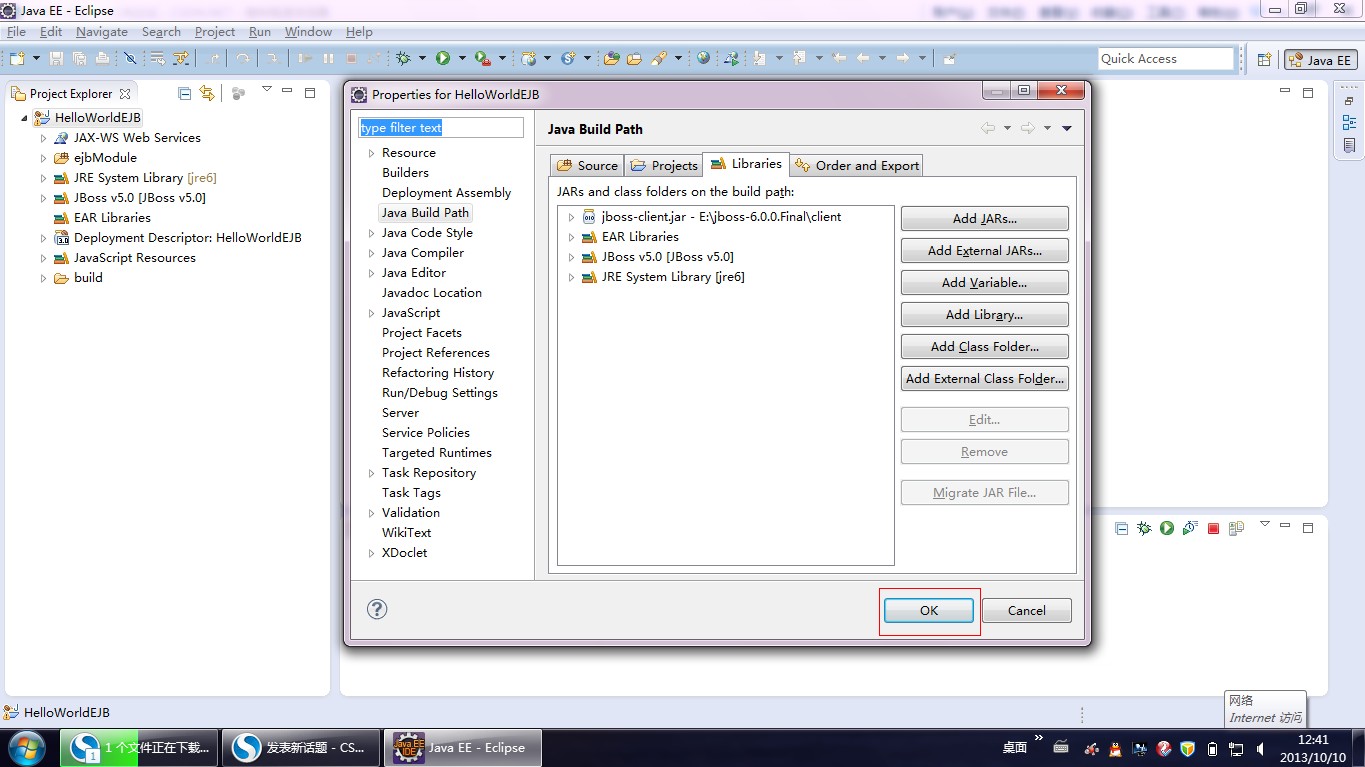
Task: Click the New Dynamic Web Project globe icon
Action: pyautogui.click(x=529, y=59)
